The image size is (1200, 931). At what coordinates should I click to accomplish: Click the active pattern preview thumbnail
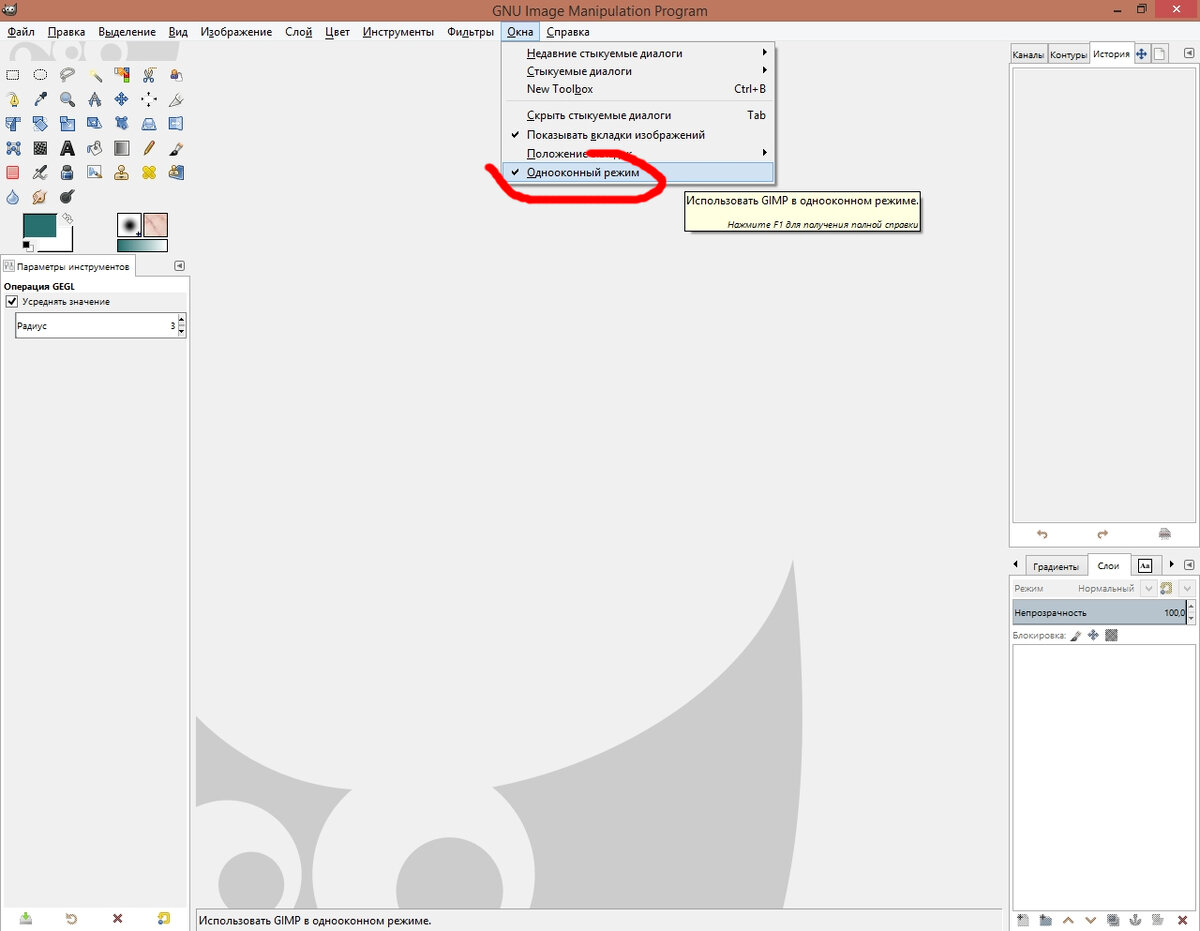(x=155, y=224)
